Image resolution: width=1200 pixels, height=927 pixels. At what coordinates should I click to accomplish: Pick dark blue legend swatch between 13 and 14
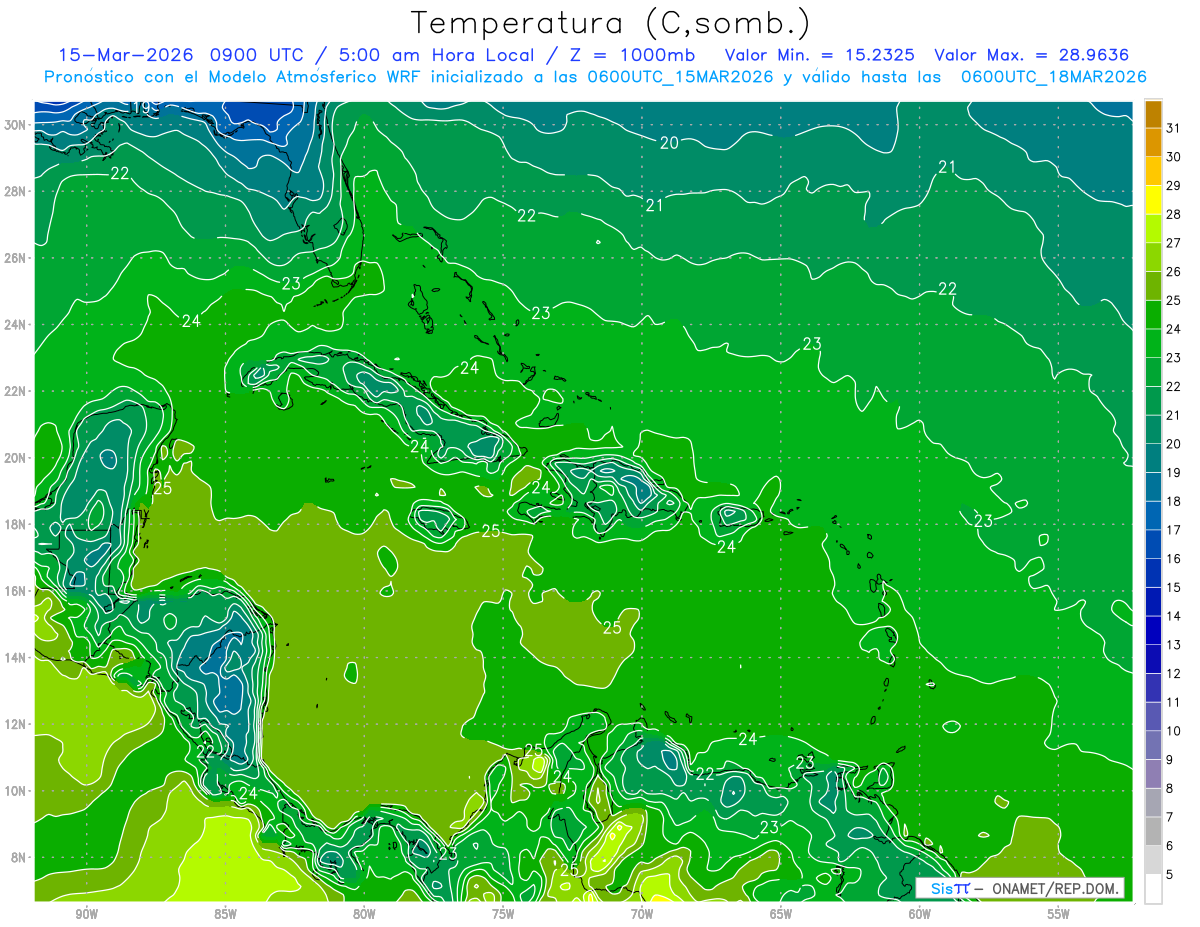click(1153, 631)
